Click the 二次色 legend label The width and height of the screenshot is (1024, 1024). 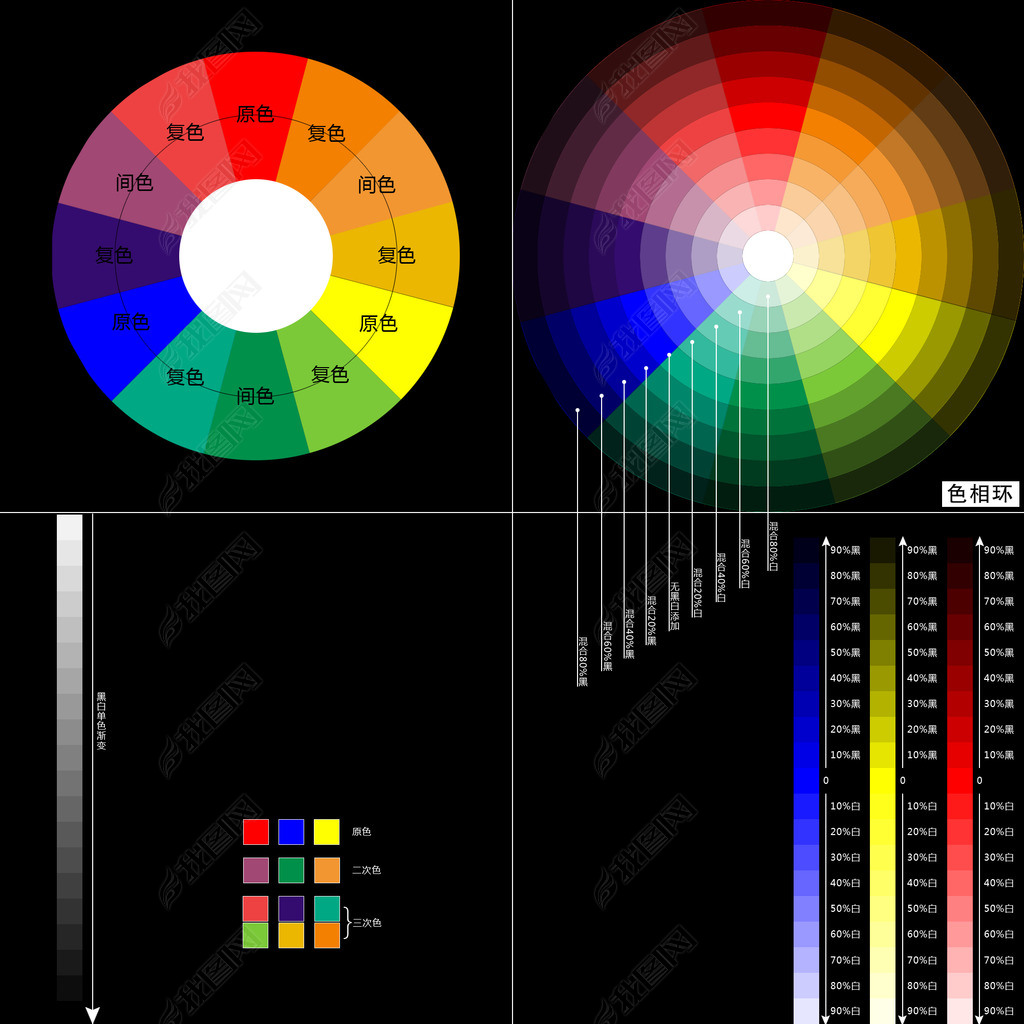point(367,870)
